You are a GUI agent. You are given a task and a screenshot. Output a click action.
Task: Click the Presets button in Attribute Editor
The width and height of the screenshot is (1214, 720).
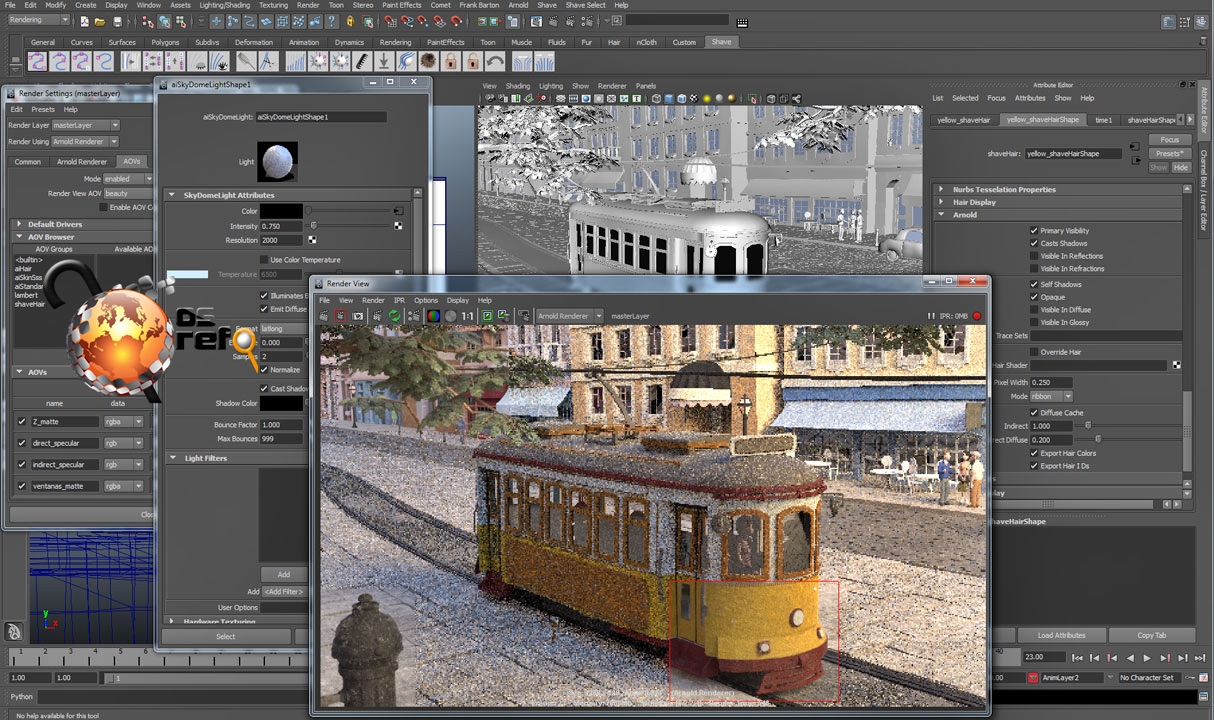click(1169, 154)
